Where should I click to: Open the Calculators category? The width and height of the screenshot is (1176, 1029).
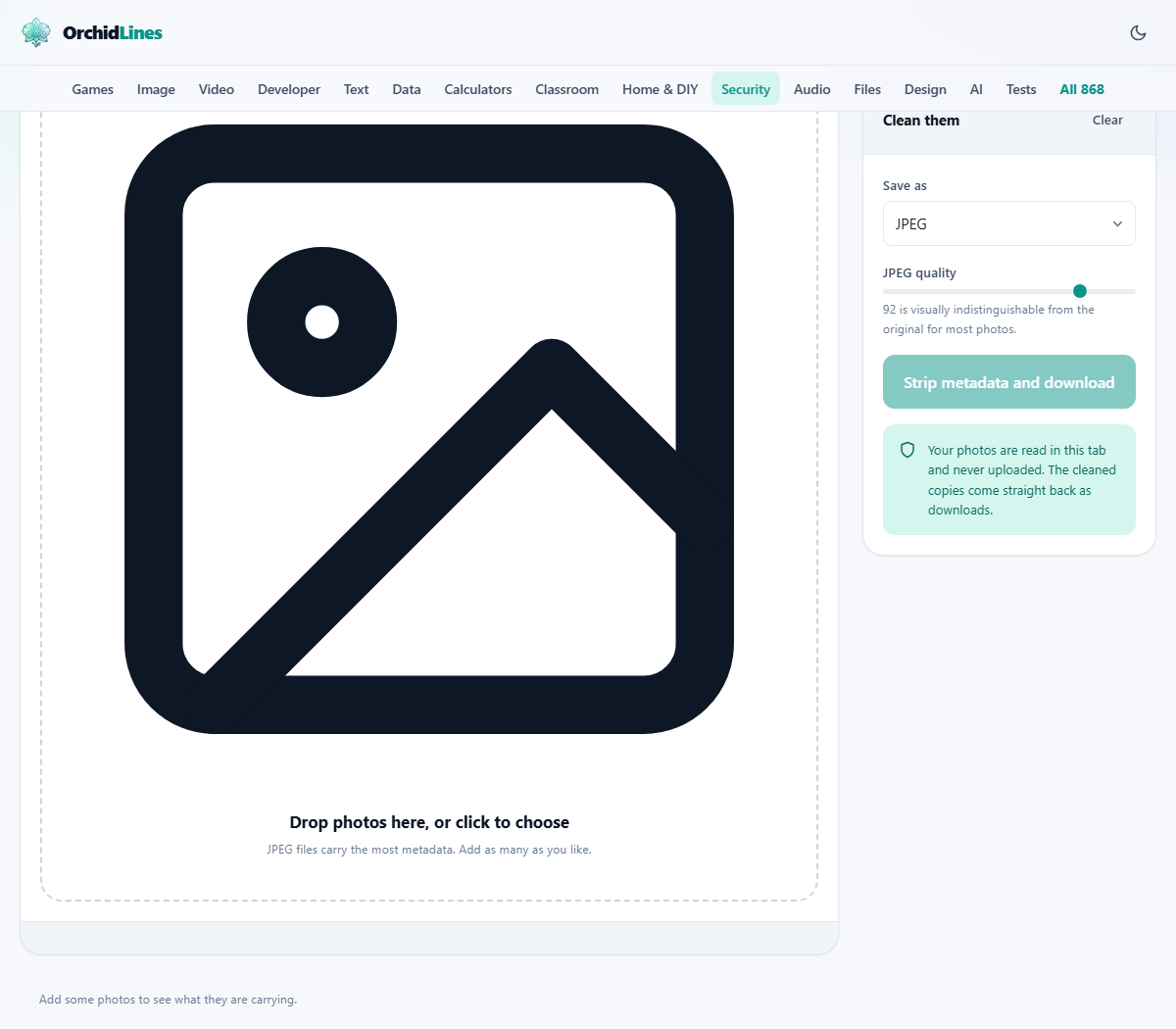pos(478,89)
